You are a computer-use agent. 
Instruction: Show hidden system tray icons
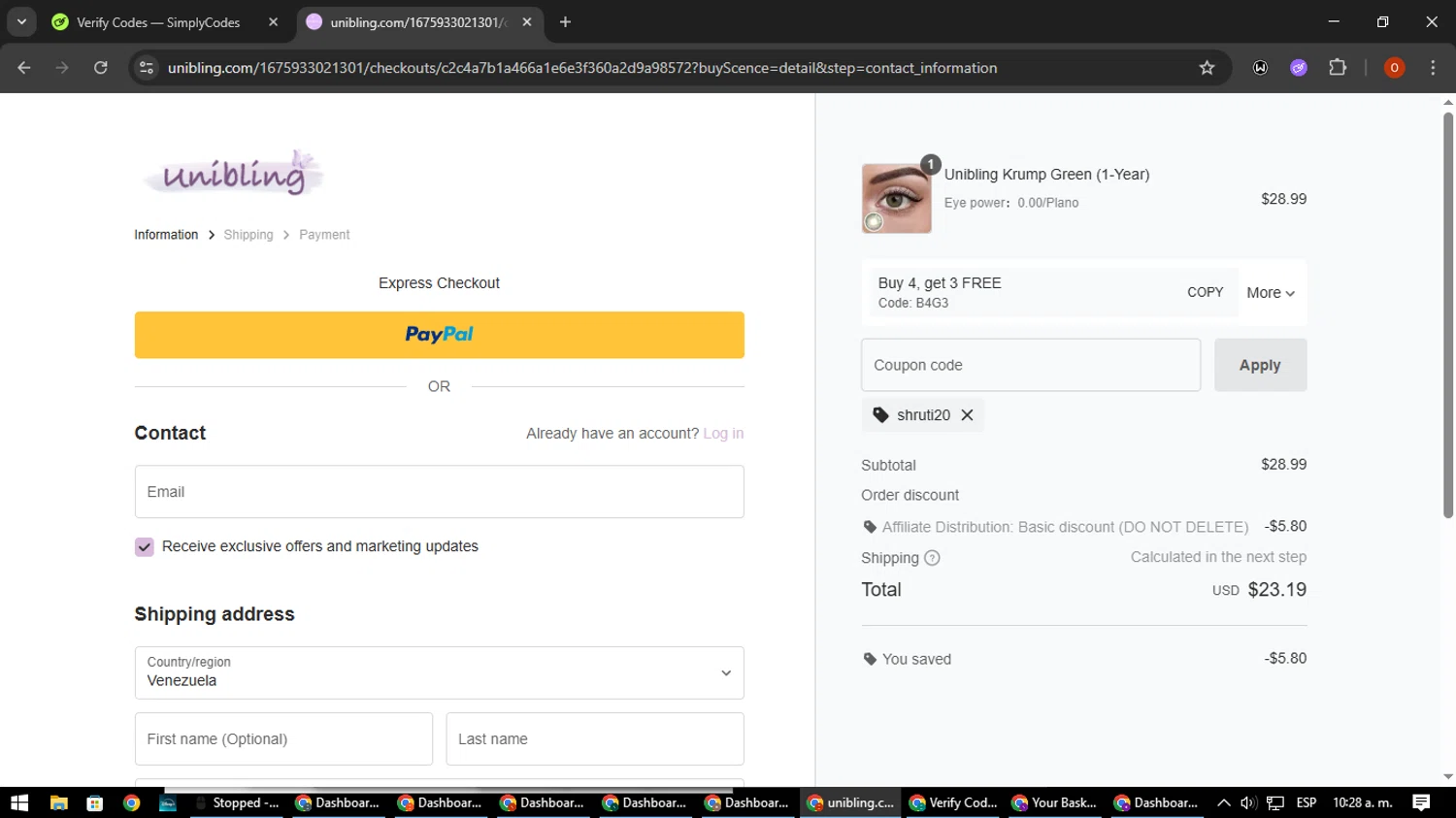click(x=1223, y=802)
